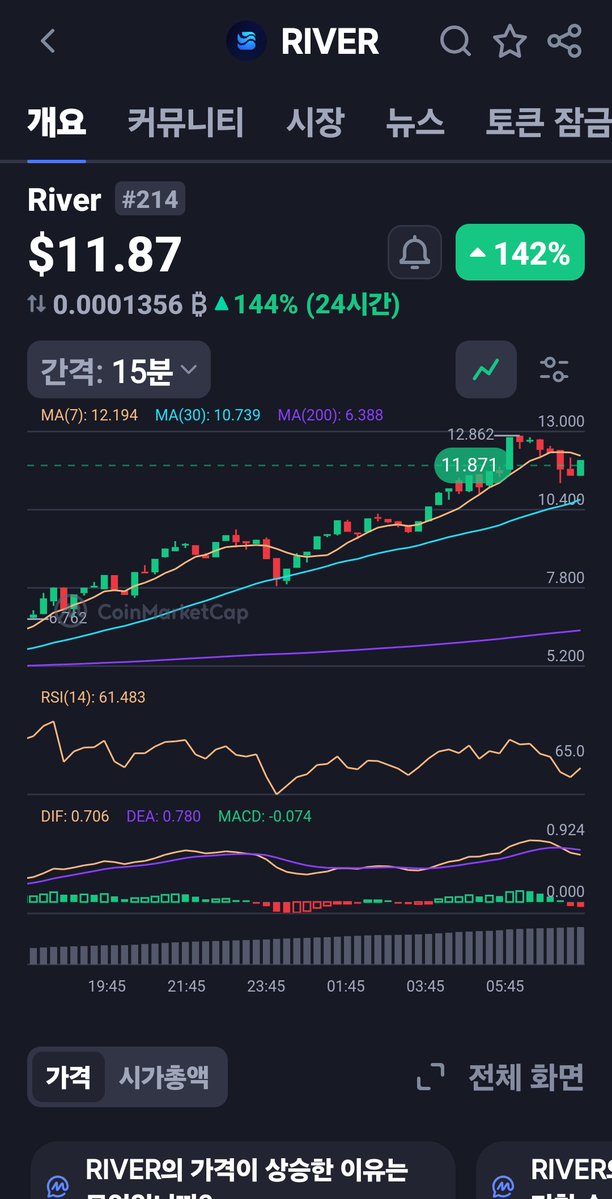Tap the 03:45 time axis label
612x1199 pixels.
tap(425, 986)
